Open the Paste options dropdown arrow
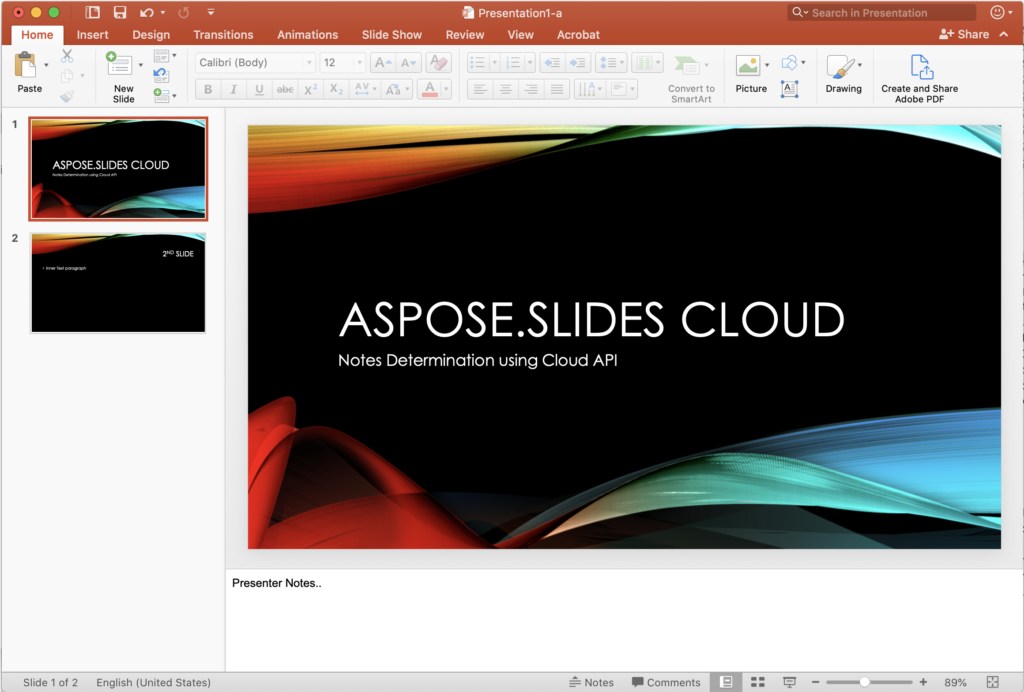The image size is (1024, 692). 46,66
